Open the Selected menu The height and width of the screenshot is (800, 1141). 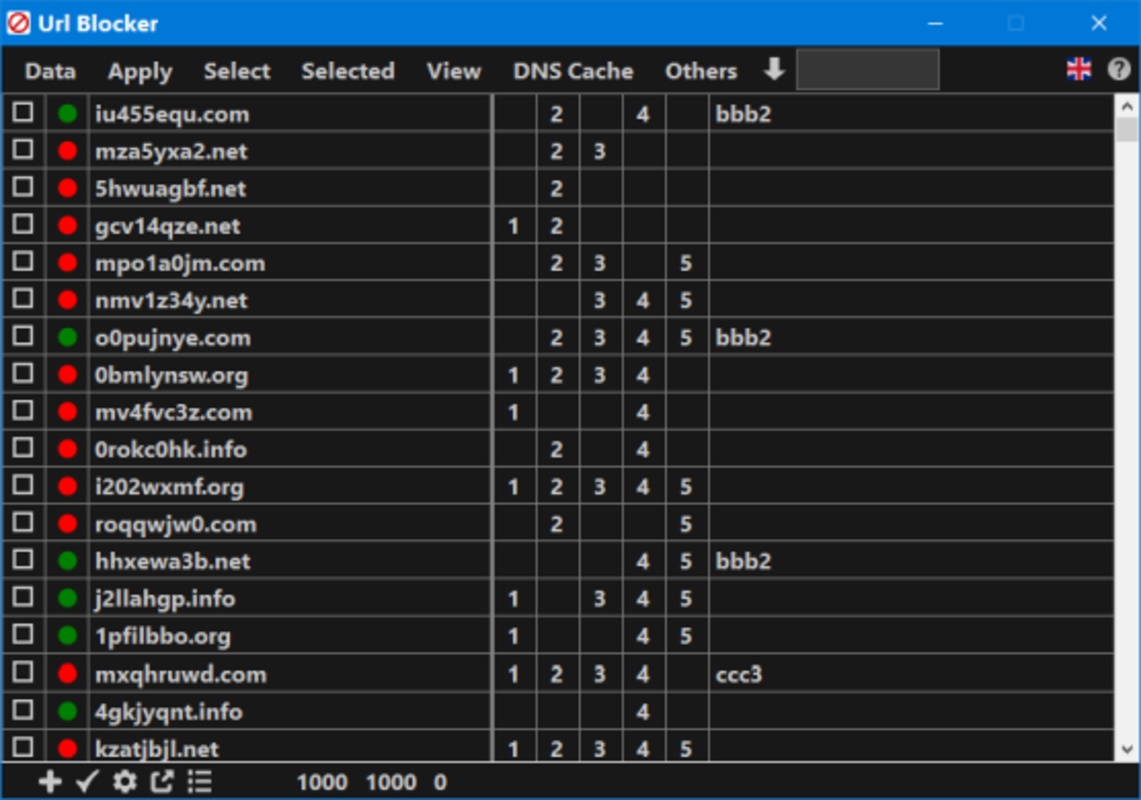(348, 71)
